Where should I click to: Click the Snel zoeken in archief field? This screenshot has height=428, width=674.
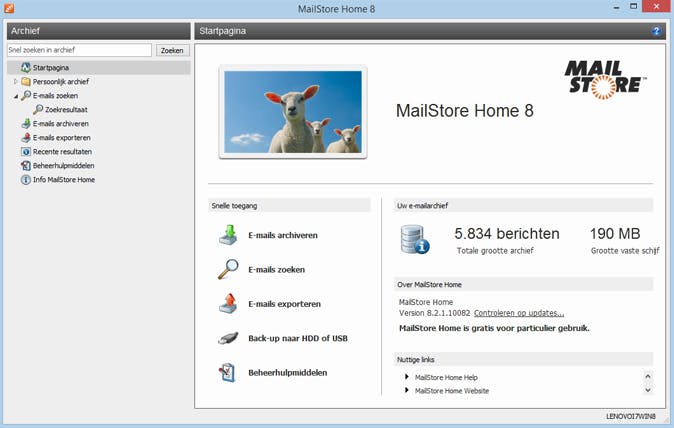[80, 50]
